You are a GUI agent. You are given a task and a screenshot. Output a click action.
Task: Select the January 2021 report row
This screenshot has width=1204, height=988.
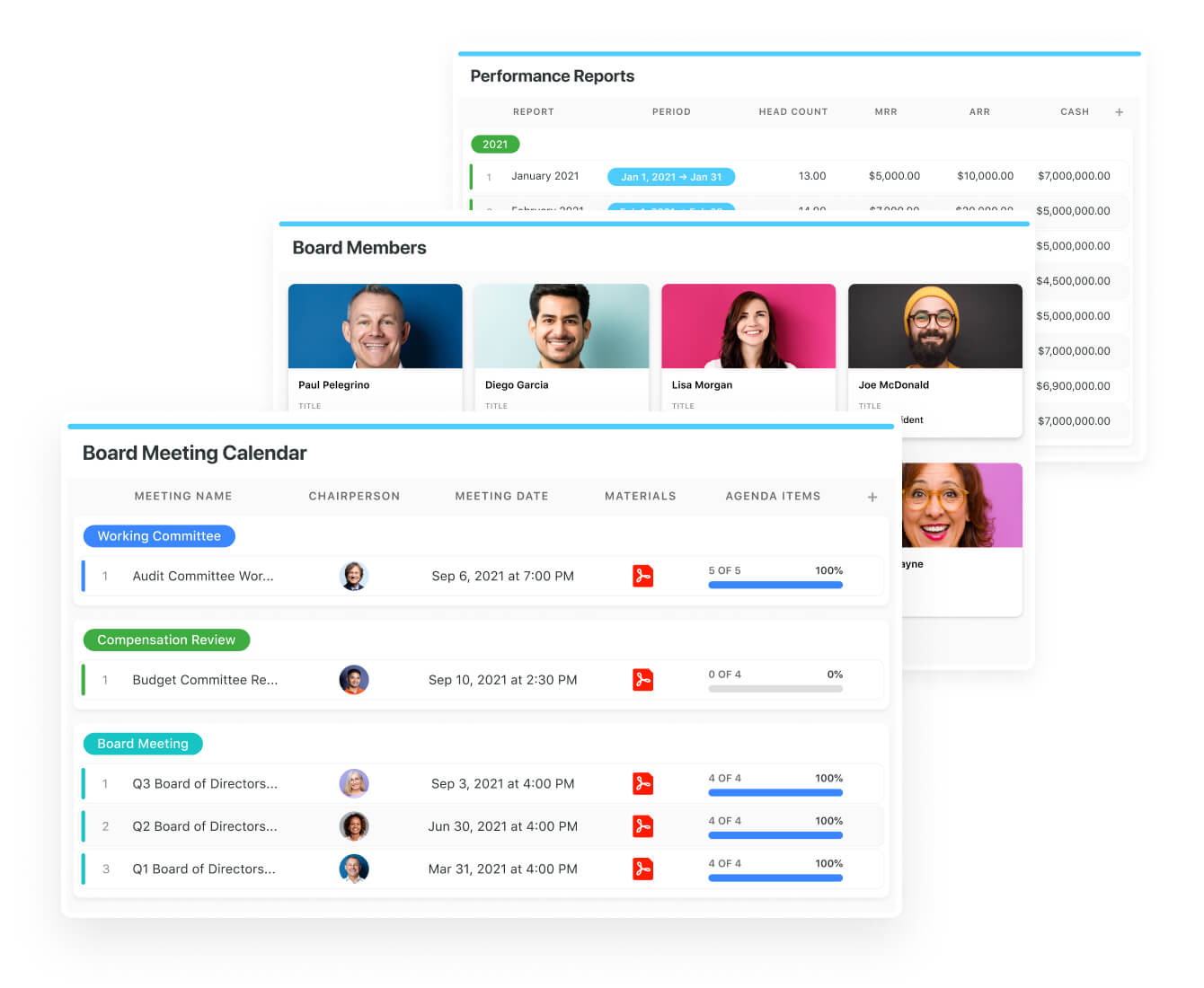545,176
